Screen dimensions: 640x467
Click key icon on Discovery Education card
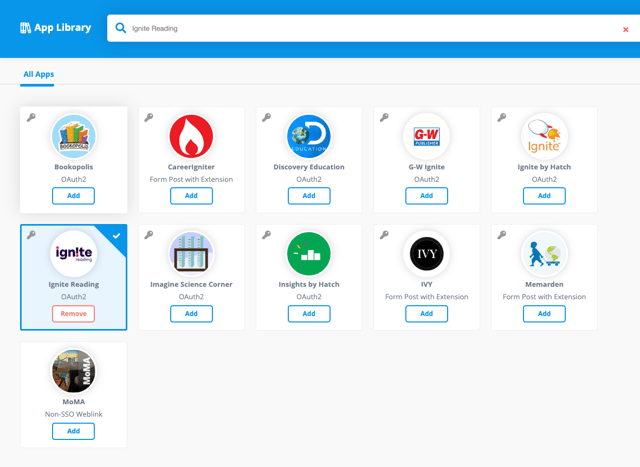coord(266,118)
